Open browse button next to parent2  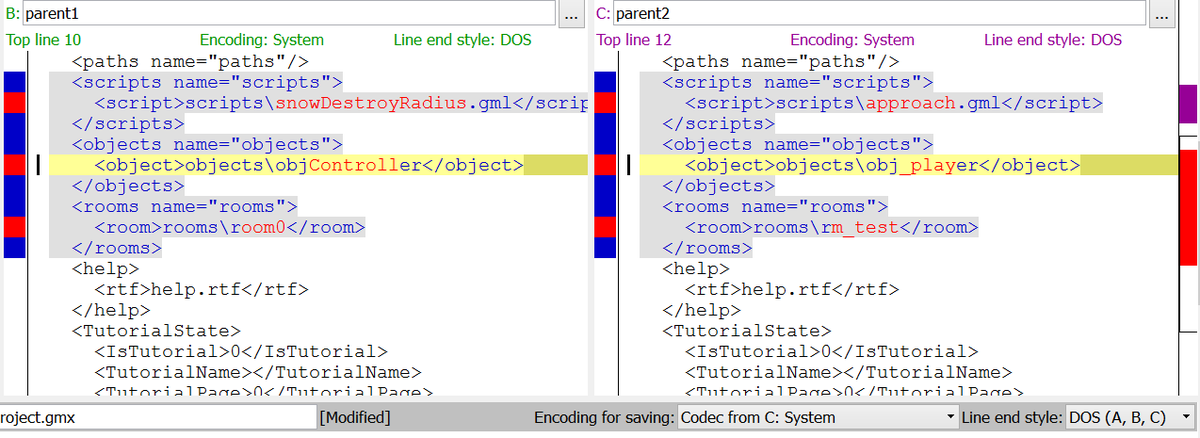tap(1161, 15)
